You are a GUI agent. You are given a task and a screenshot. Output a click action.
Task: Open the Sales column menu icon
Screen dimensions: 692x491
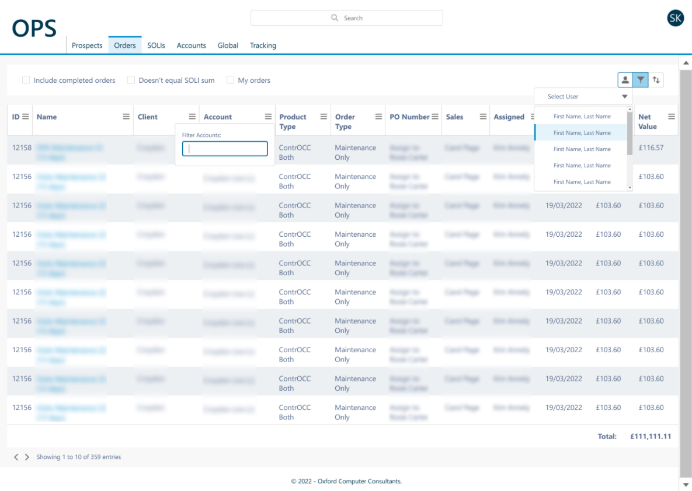(483, 116)
